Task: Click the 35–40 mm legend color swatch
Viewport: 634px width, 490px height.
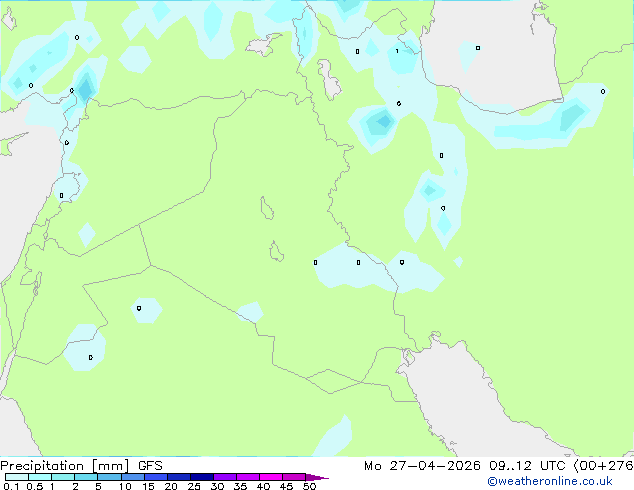Action: pyautogui.click(x=248, y=477)
